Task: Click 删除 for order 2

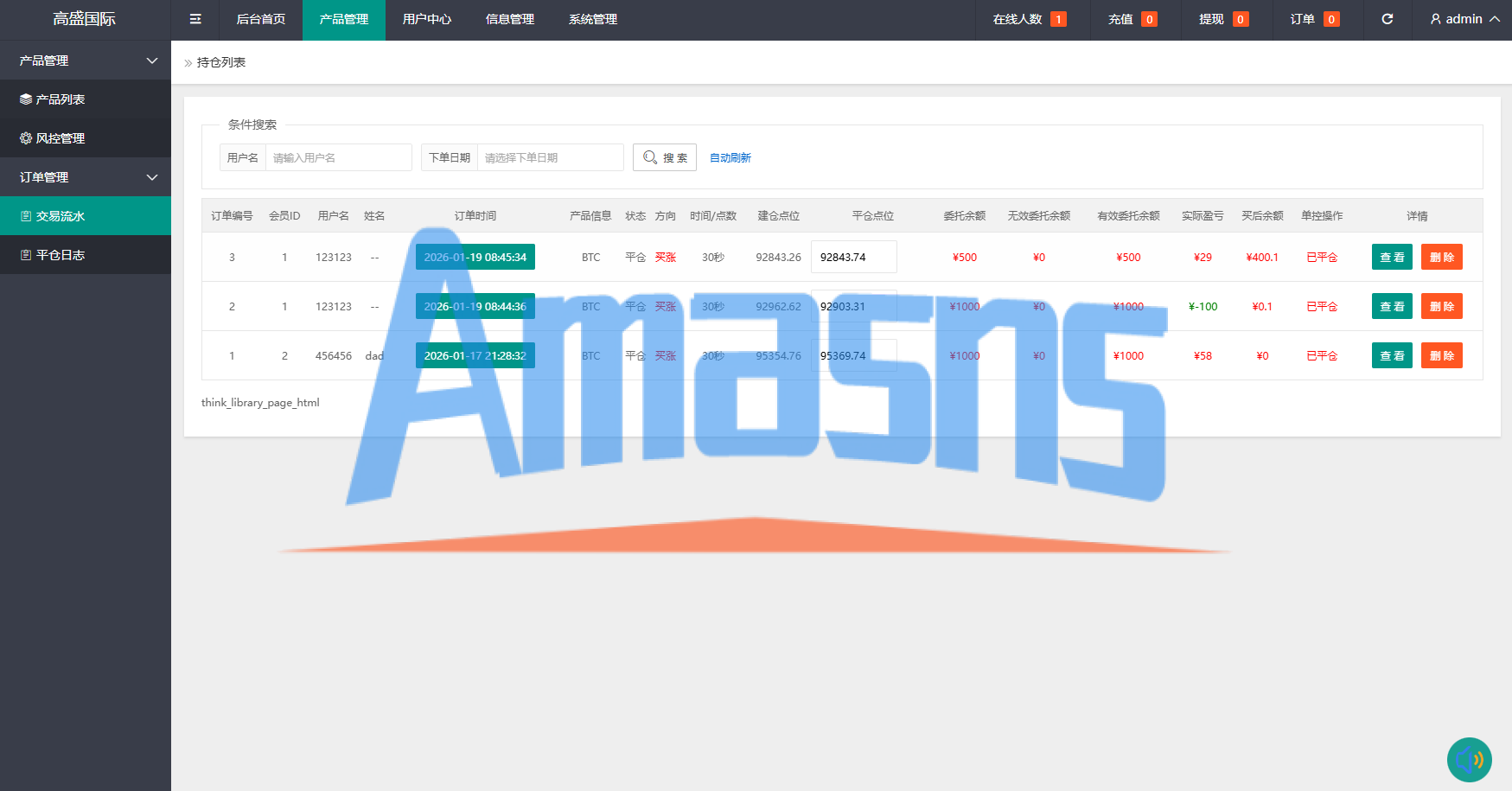Action: [1442, 306]
